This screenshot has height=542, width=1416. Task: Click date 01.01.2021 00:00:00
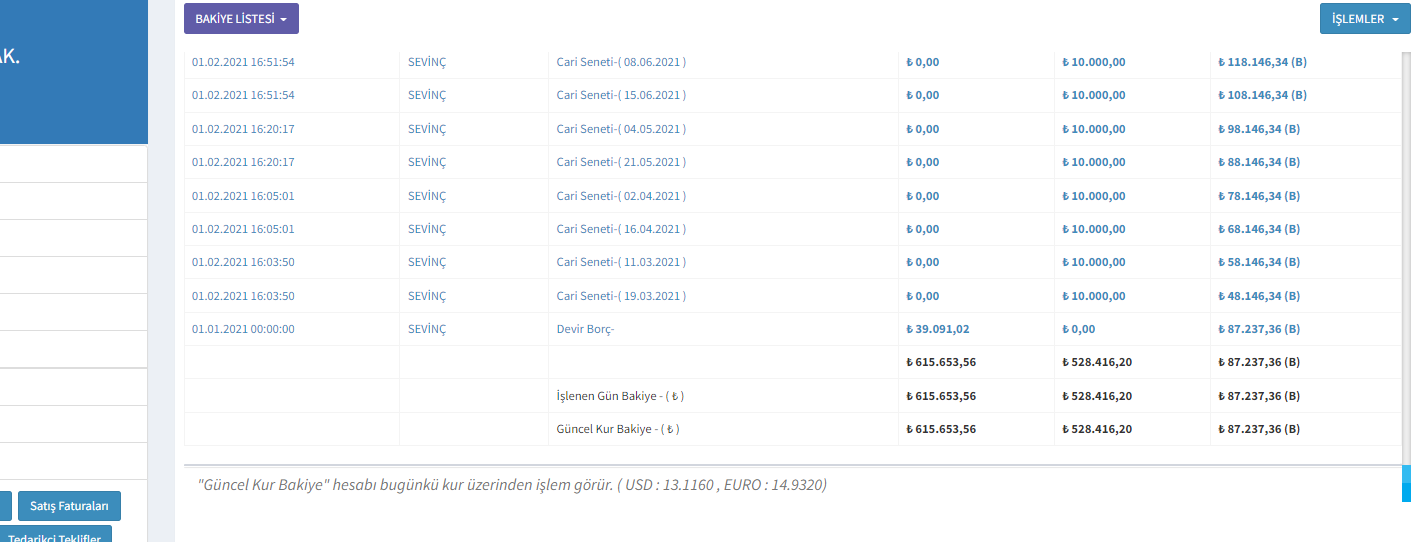click(243, 329)
